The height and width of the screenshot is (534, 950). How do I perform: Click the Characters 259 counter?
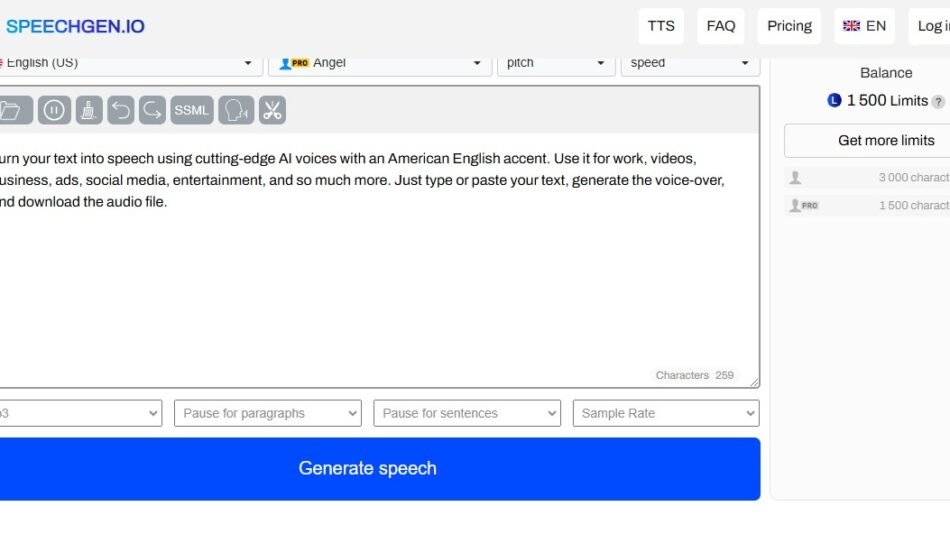click(694, 375)
